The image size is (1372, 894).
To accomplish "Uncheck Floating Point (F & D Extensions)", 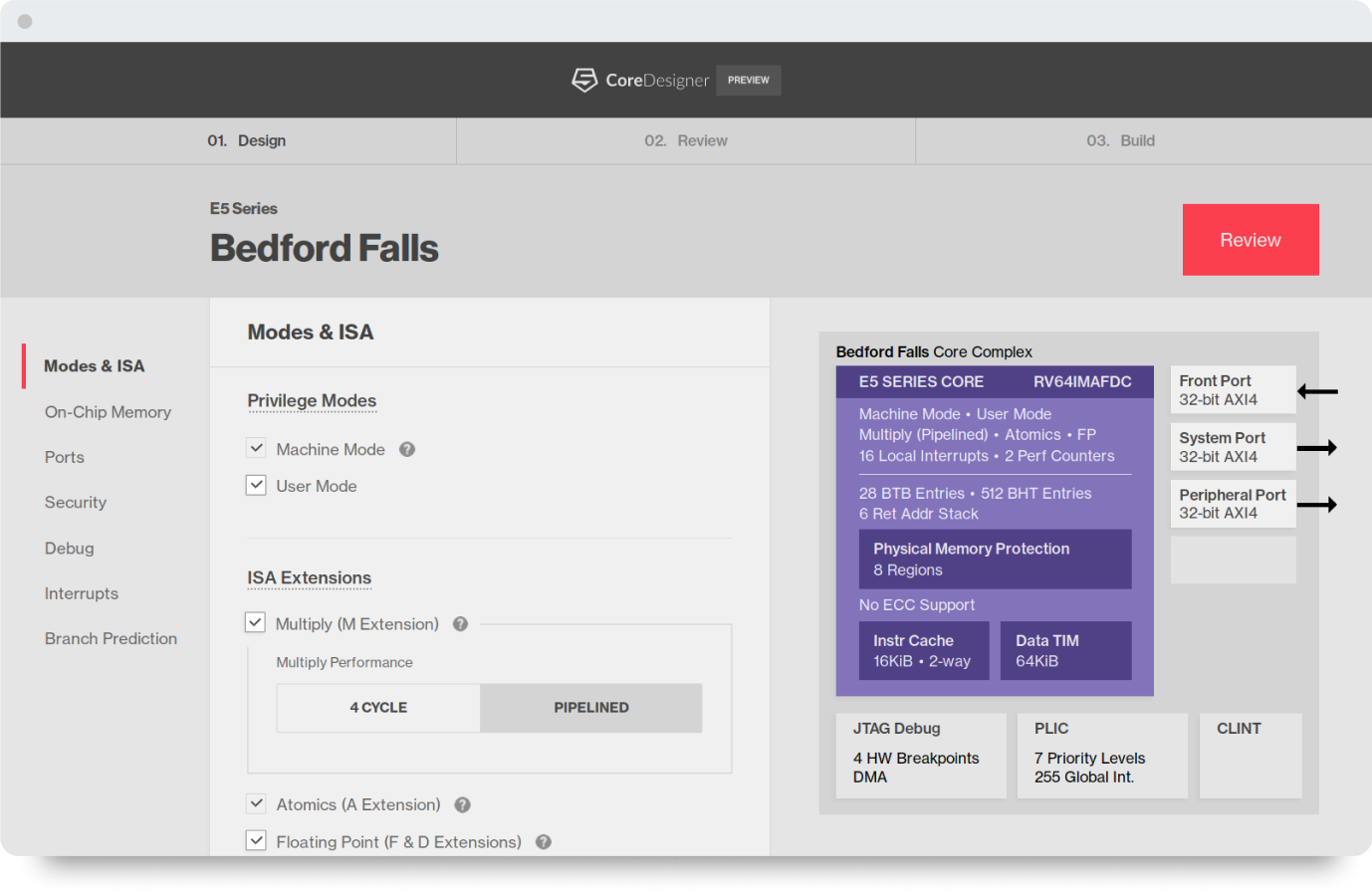I will click(257, 840).
